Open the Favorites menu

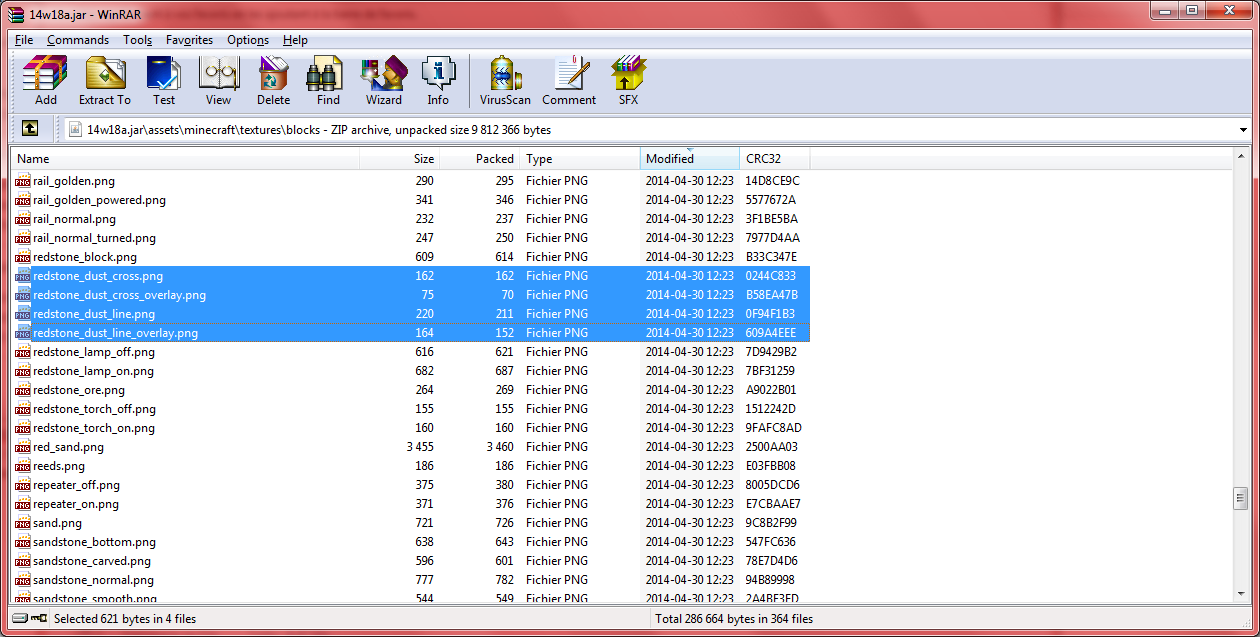point(189,40)
